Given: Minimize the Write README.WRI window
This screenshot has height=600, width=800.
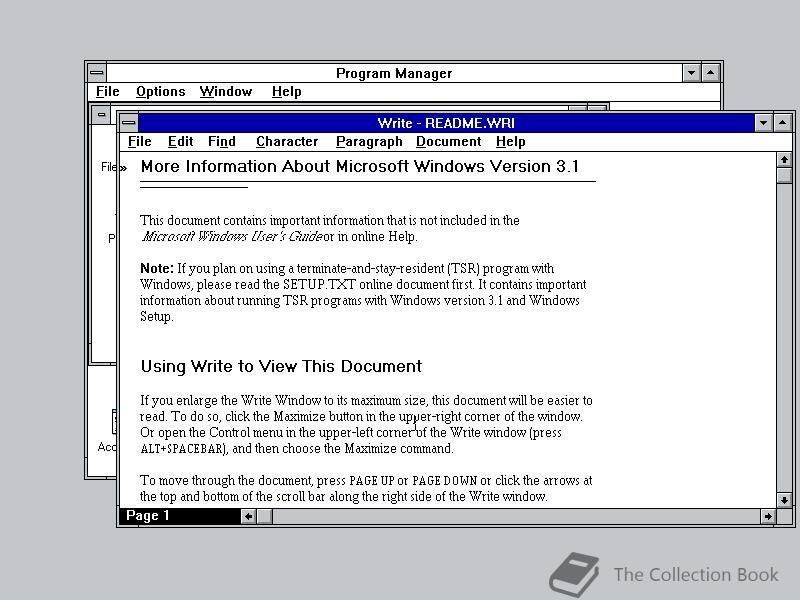Looking at the screenshot, I should (x=763, y=122).
